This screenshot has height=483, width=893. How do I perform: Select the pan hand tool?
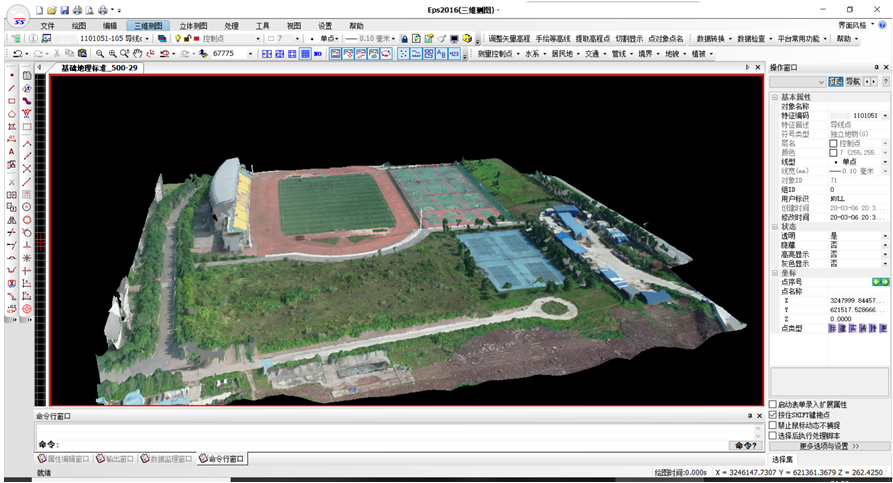pyautogui.click(x=137, y=54)
